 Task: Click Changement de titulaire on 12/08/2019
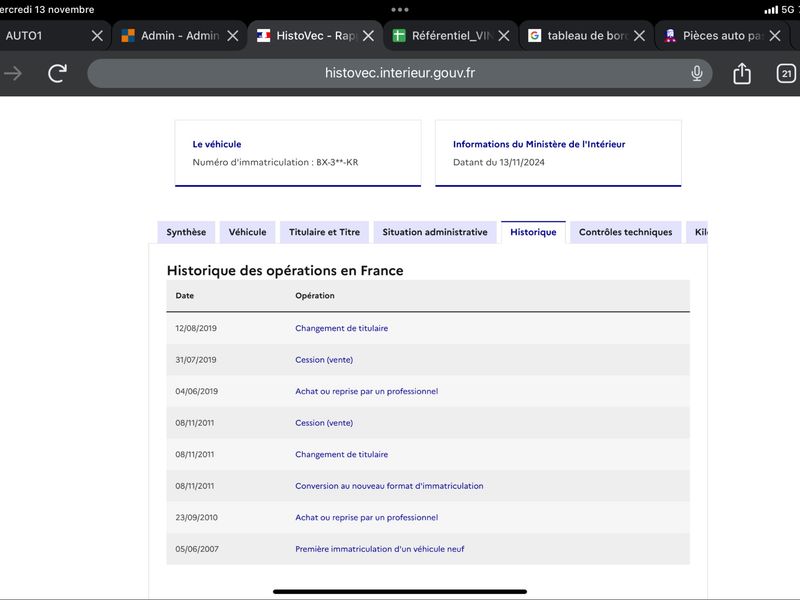[341, 328]
